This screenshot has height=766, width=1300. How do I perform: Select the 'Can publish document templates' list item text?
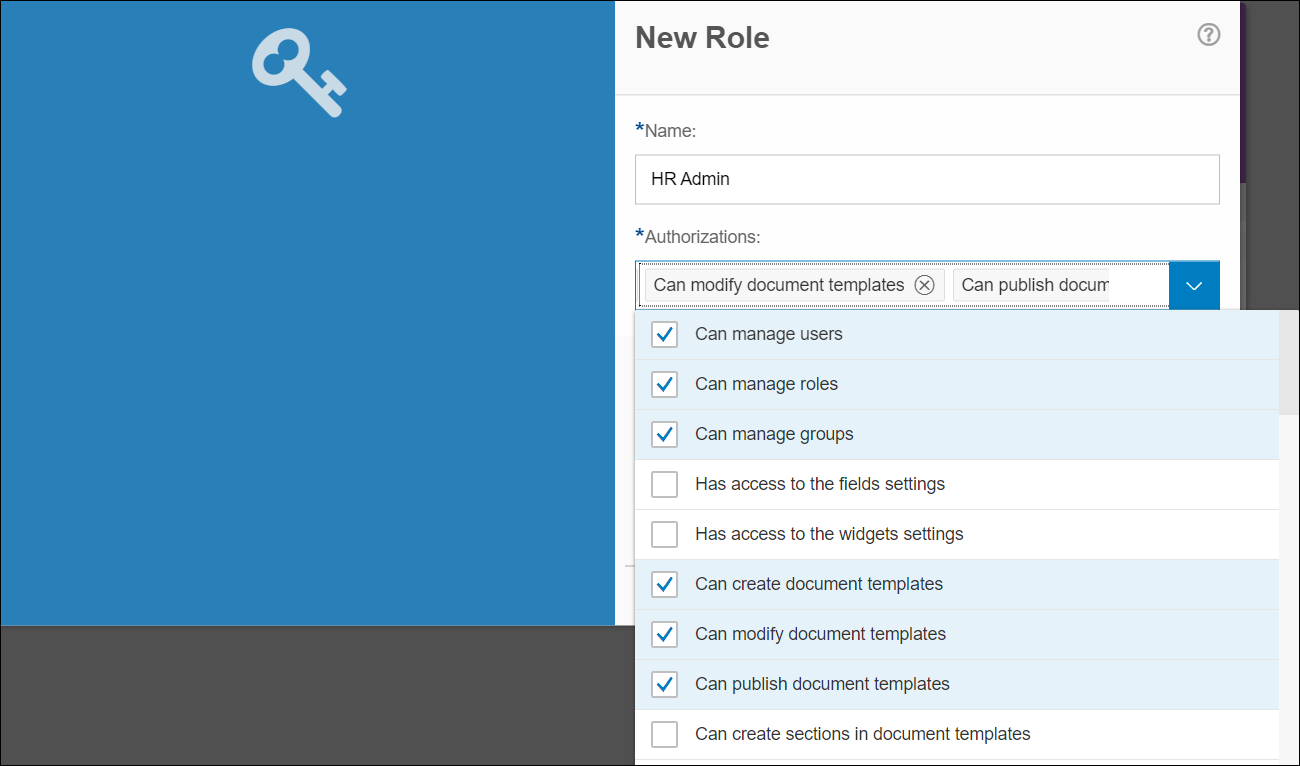click(822, 684)
